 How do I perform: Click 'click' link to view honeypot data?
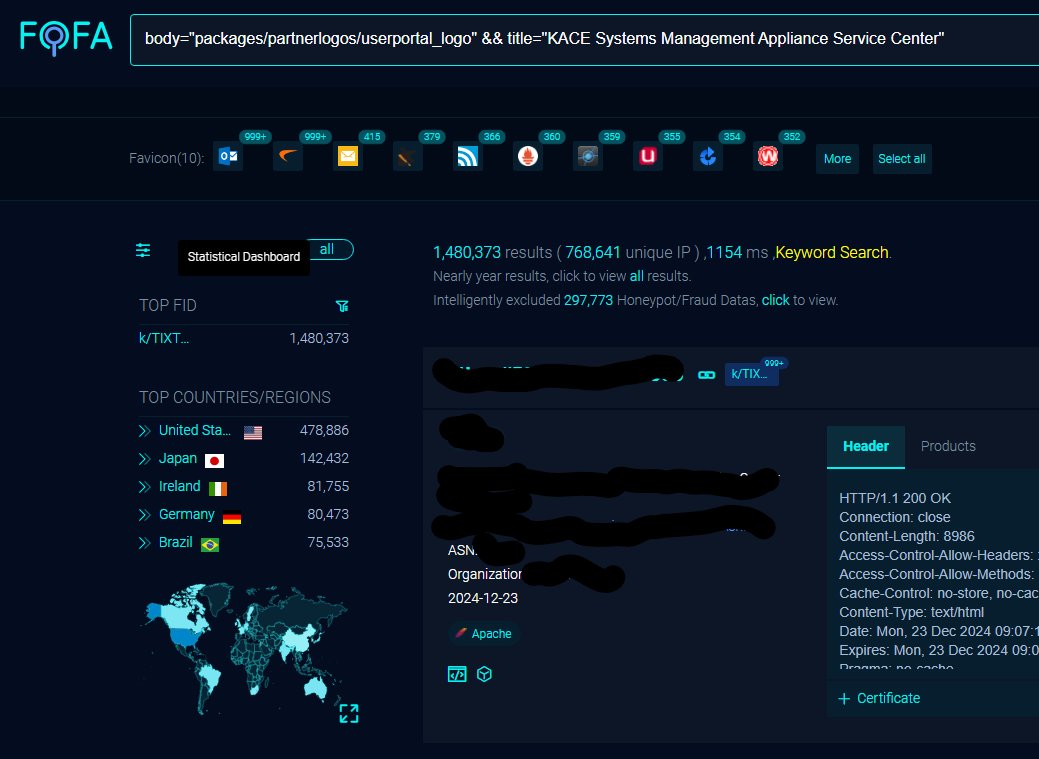(x=775, y=300)
